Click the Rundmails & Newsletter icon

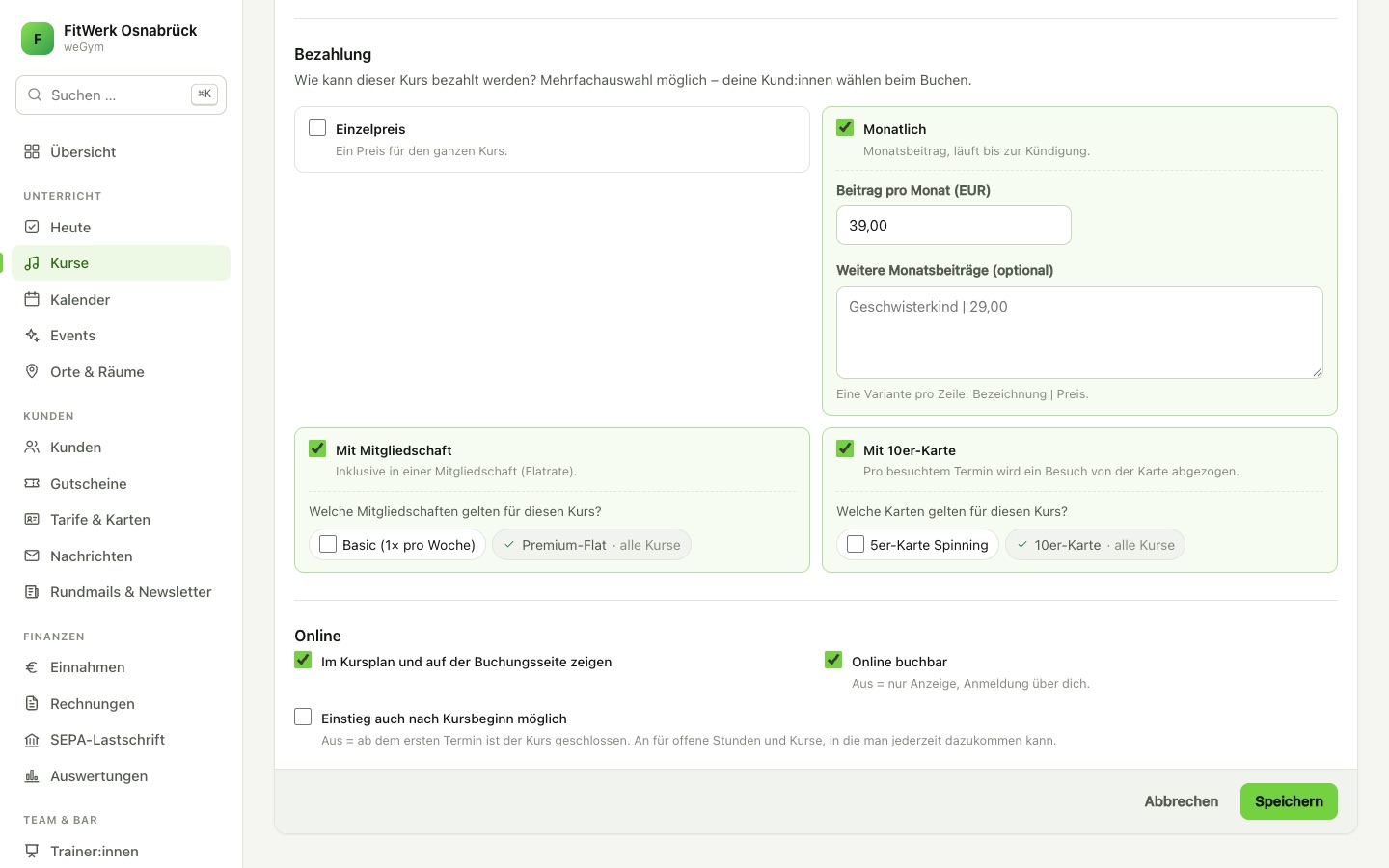point(32,591)
